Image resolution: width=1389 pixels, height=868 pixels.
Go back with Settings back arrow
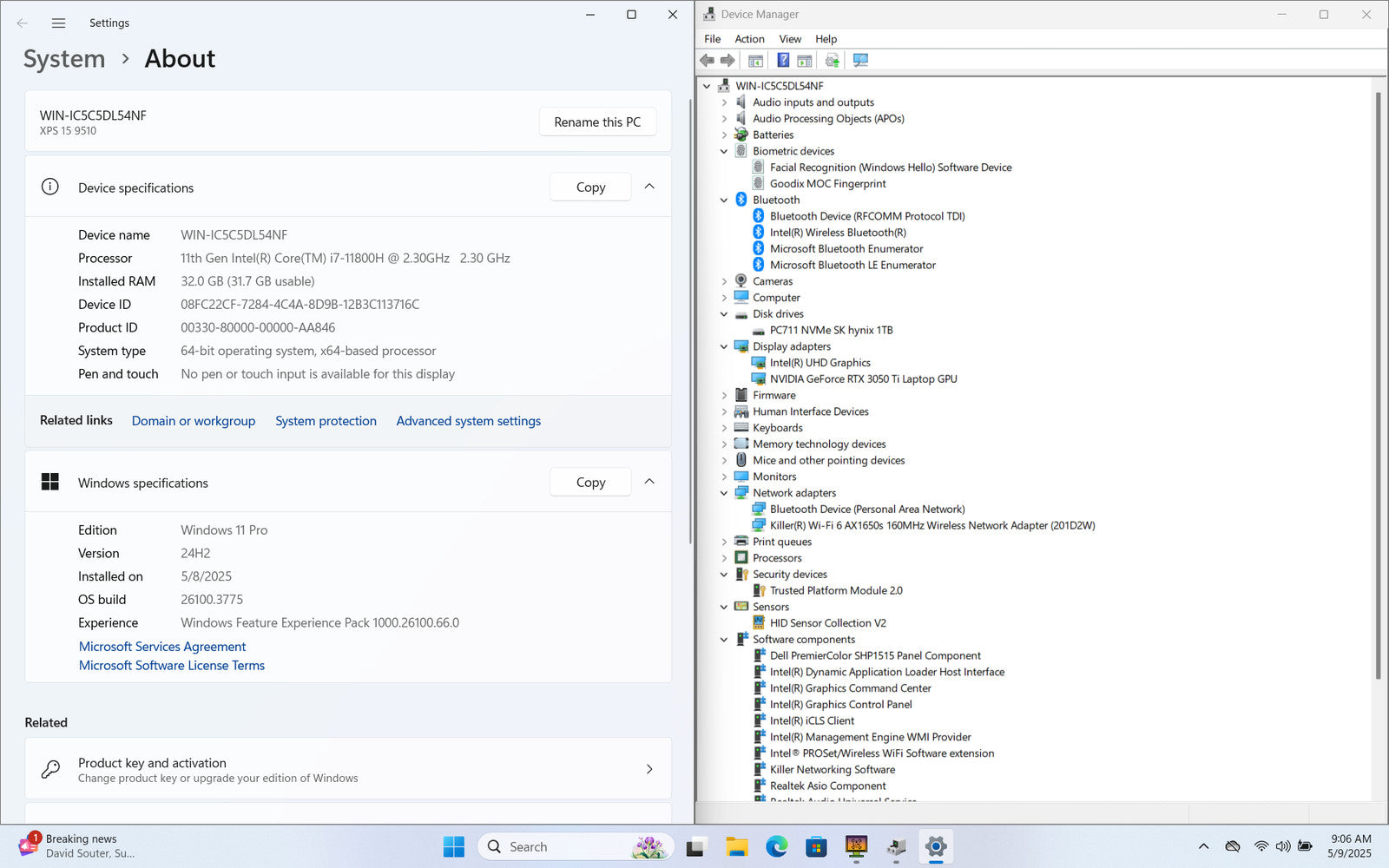[x=23, y=23]
